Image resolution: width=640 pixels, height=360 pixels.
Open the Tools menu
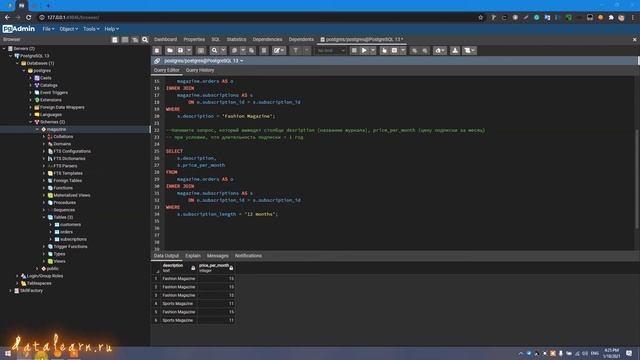91,29
